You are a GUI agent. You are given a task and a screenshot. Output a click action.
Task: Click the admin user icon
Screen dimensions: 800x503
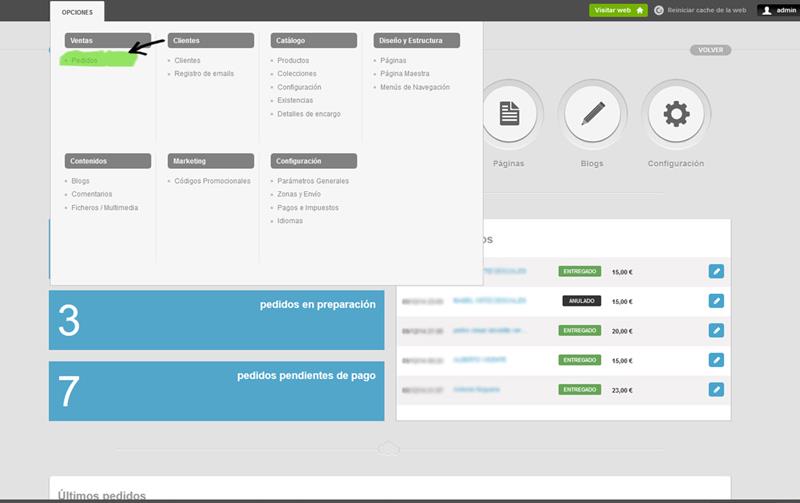click(767, 10)
